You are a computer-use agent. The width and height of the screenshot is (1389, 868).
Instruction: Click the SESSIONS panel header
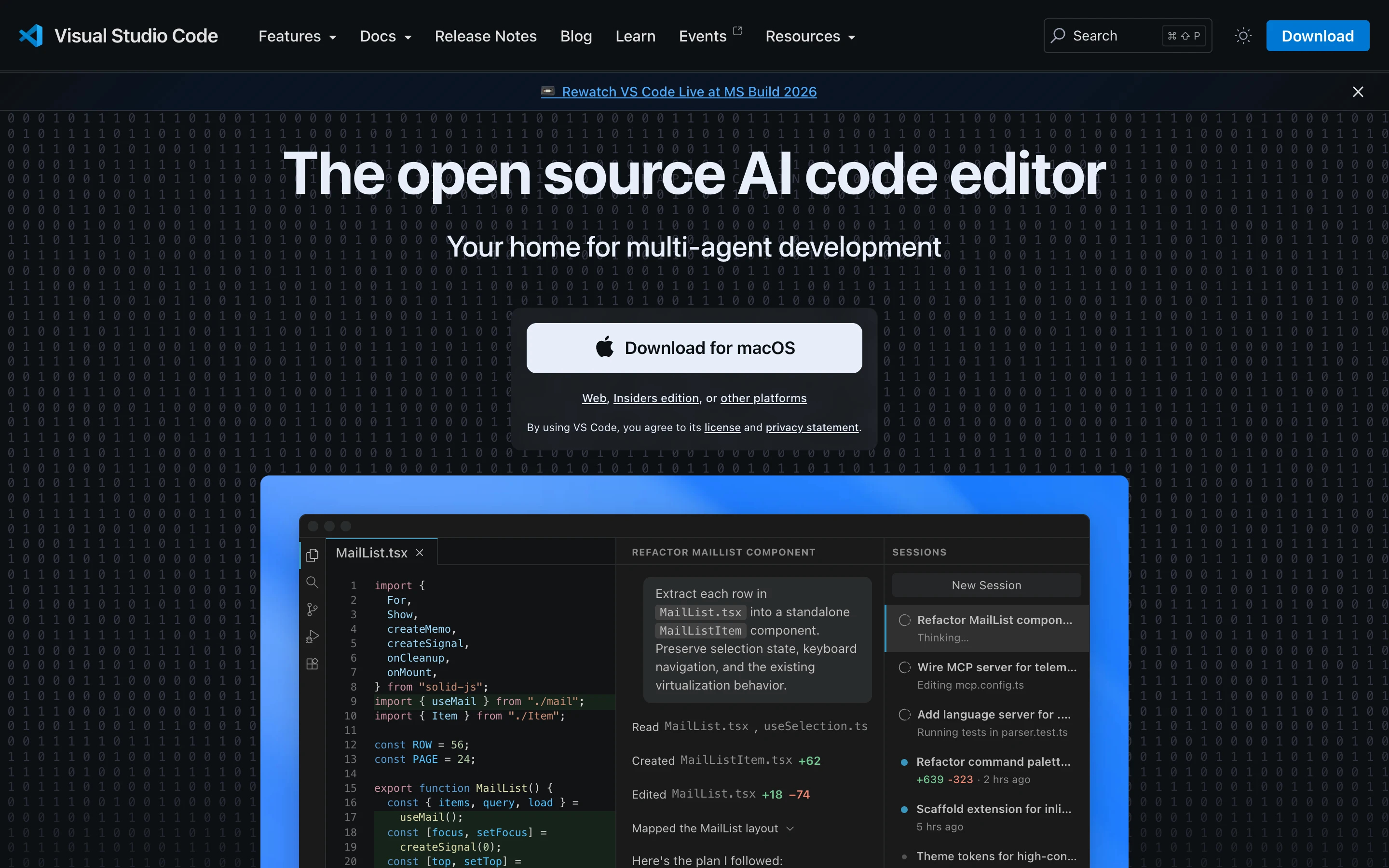coord(919,552)
